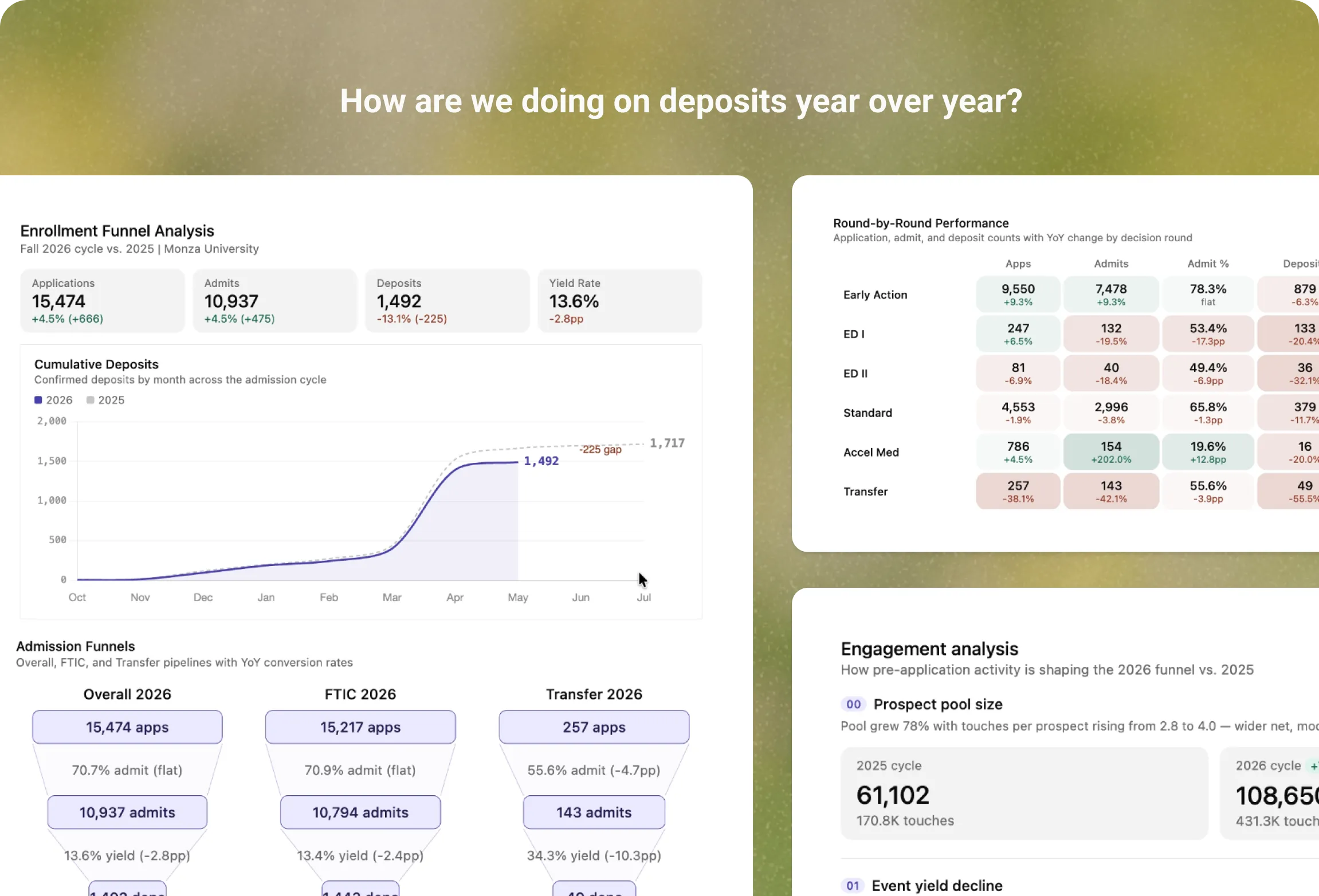The height and width of the screenshot is (896, 1319).
Task: Click the 70.7% admit (flat) label
Action: (x=127, y=771)
